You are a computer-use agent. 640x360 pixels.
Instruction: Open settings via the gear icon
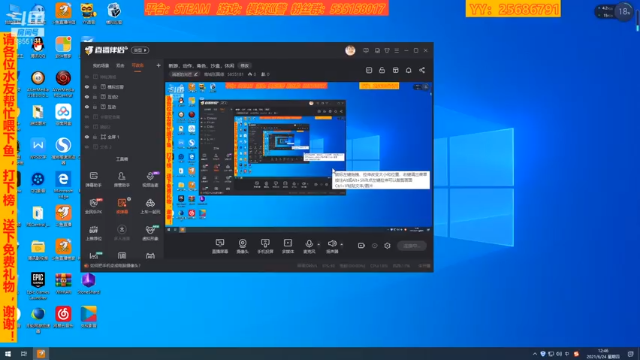pos(387,246)
